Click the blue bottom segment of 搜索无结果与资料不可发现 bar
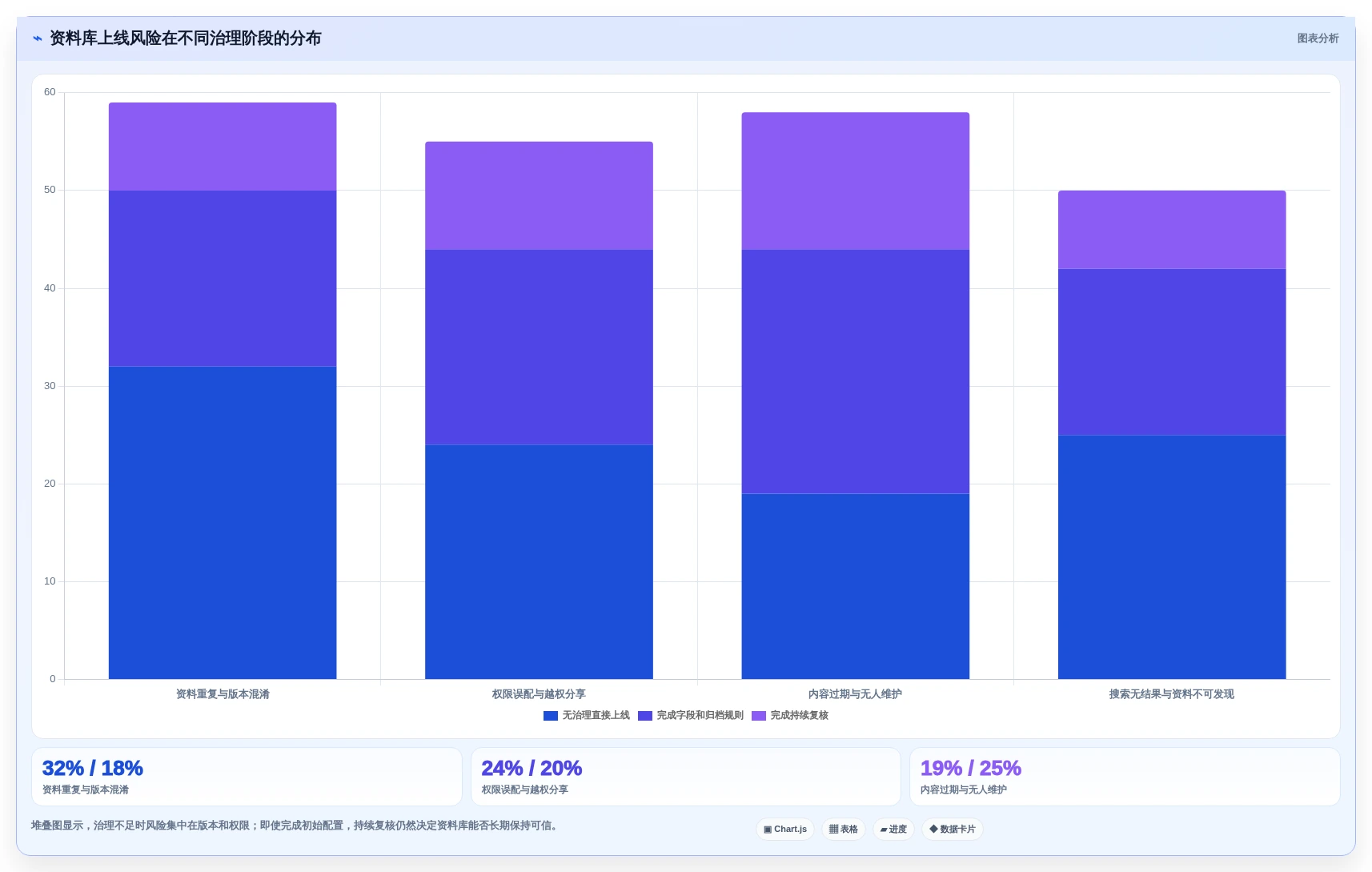1372x872 pixels. 1172,557
